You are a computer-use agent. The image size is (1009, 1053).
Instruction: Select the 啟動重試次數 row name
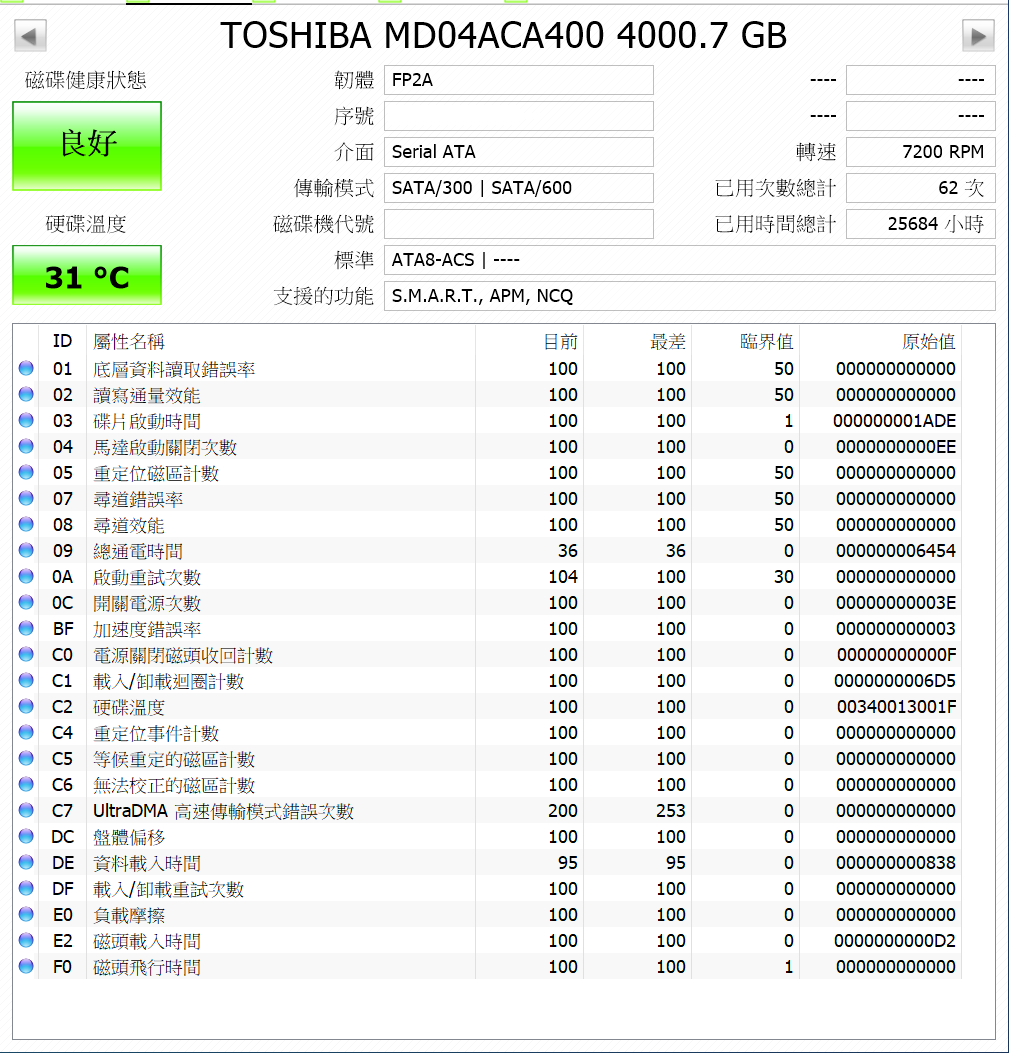[x=147, y=578]
